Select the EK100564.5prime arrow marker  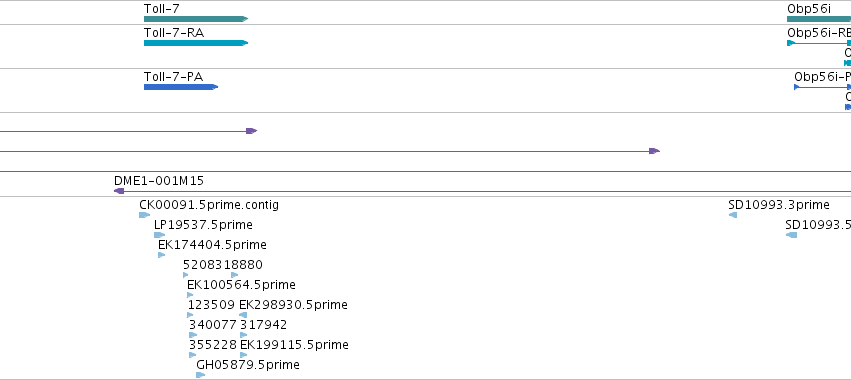coord(190,295)
